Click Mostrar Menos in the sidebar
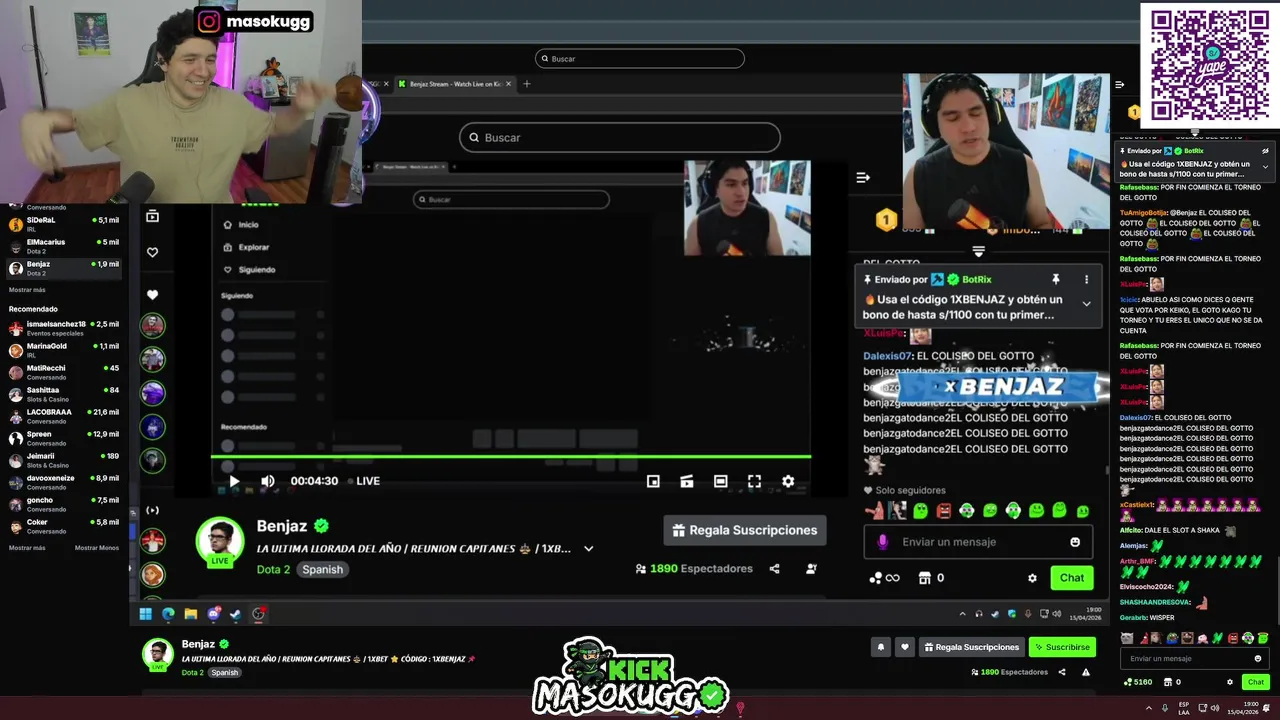 tap(97, 548)
